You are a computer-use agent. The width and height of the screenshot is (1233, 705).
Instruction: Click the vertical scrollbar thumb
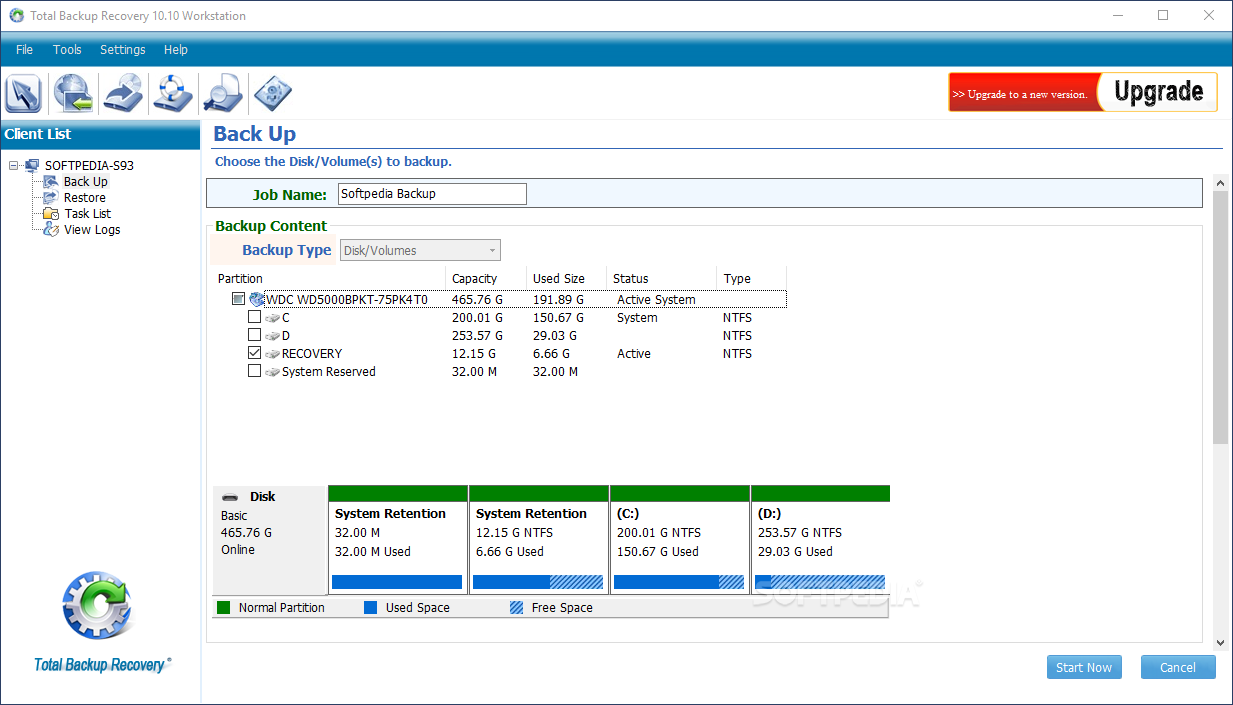point(1221,317)
